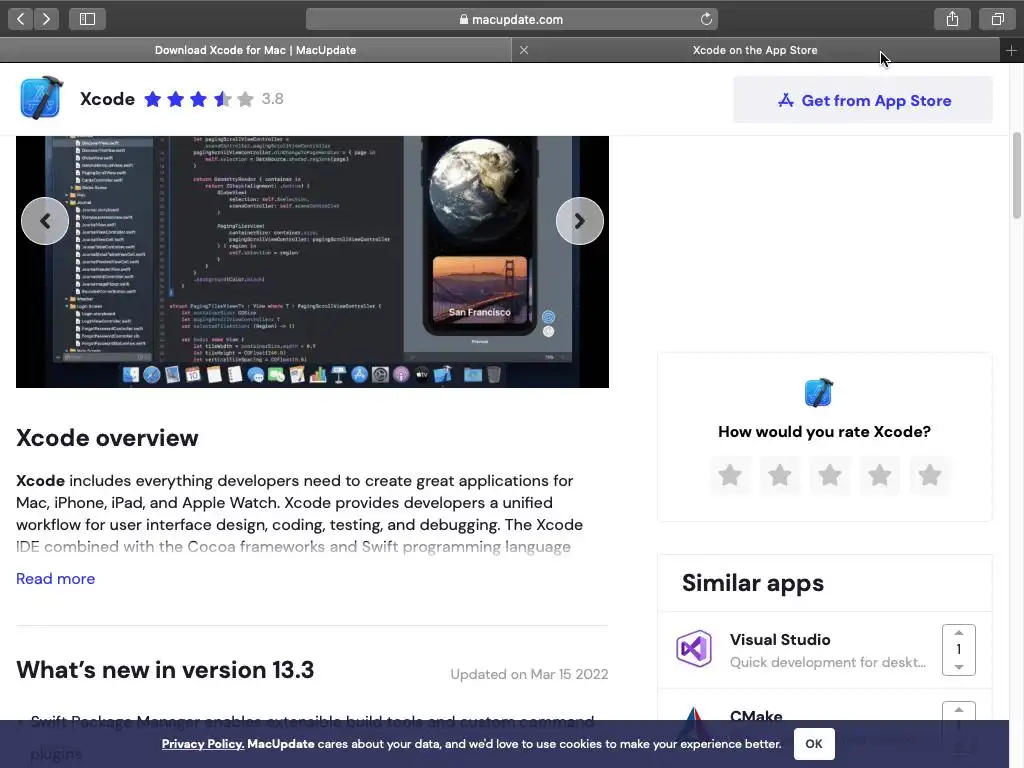
Task: Click the Xcode title in header
Action: (x=107, y=99)
